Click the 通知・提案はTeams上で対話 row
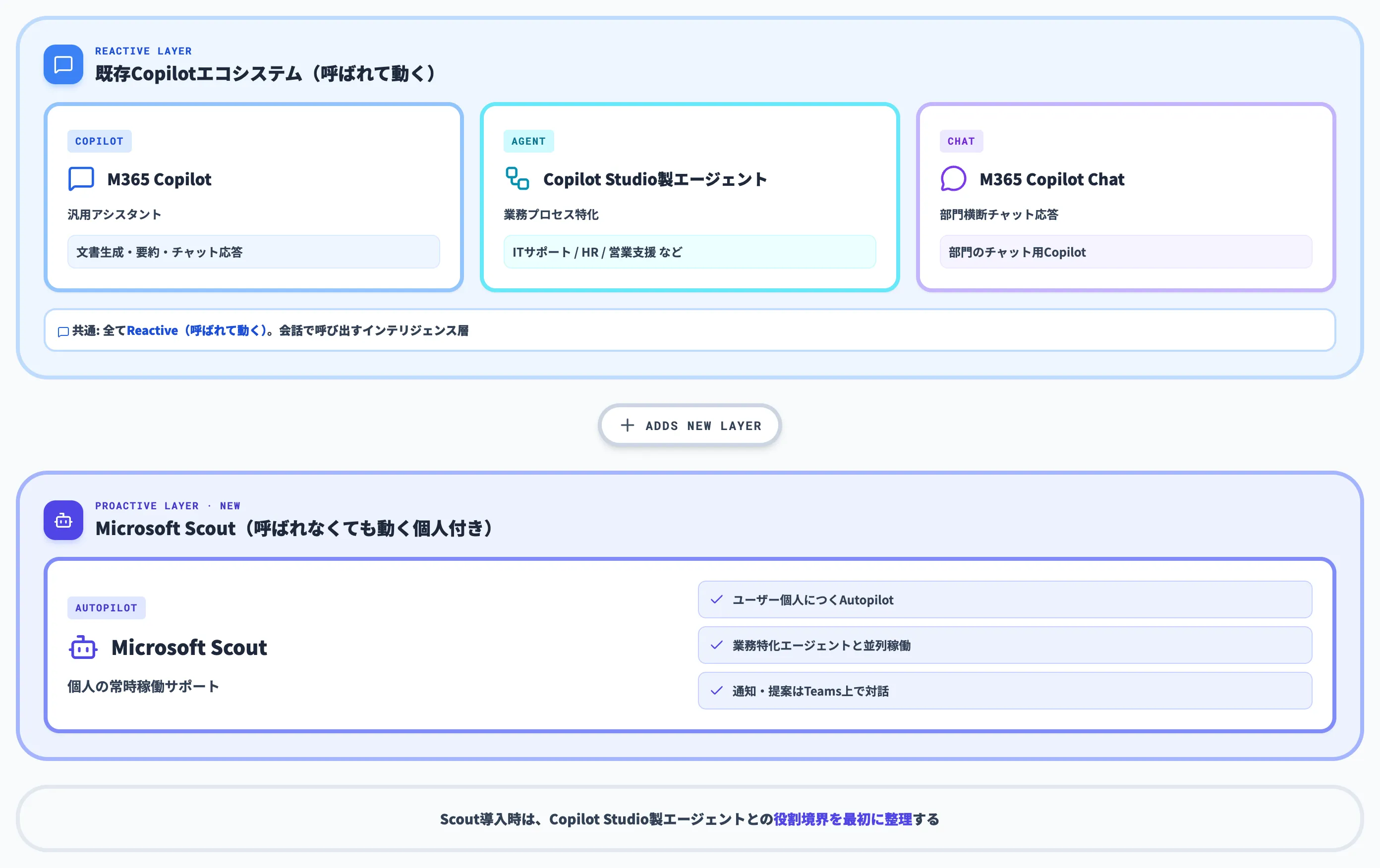 click(x=1005, y=691)
